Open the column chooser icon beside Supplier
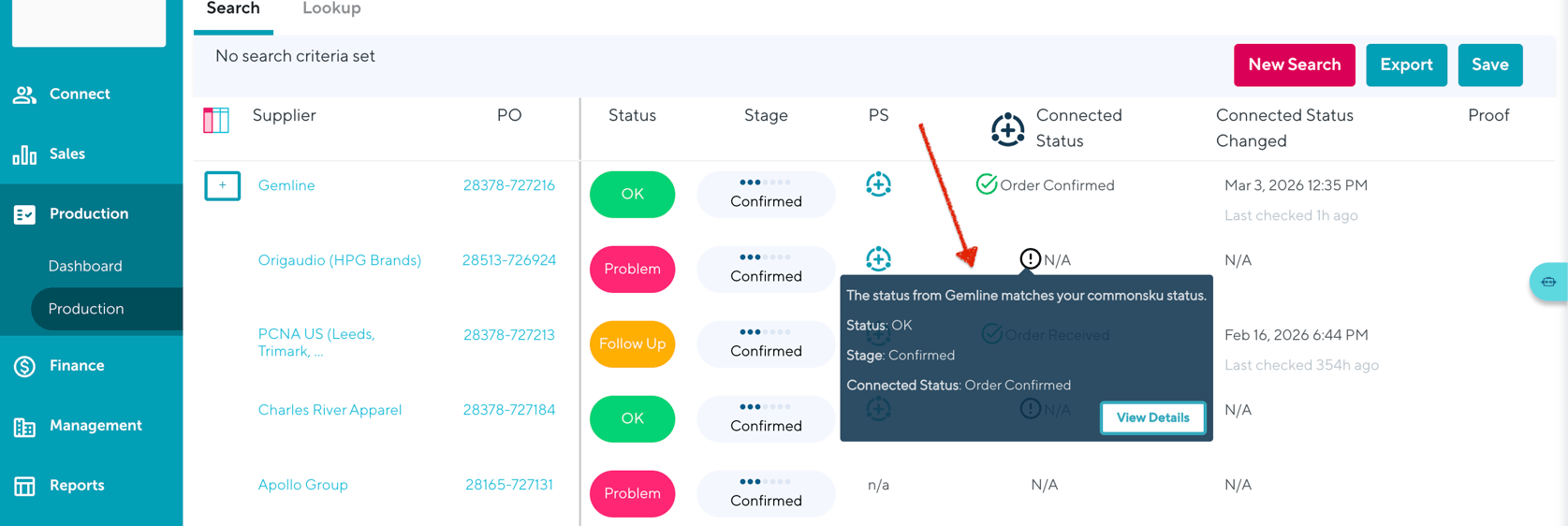The height and width of the screenshot is (526, 1568). [216, 120]
